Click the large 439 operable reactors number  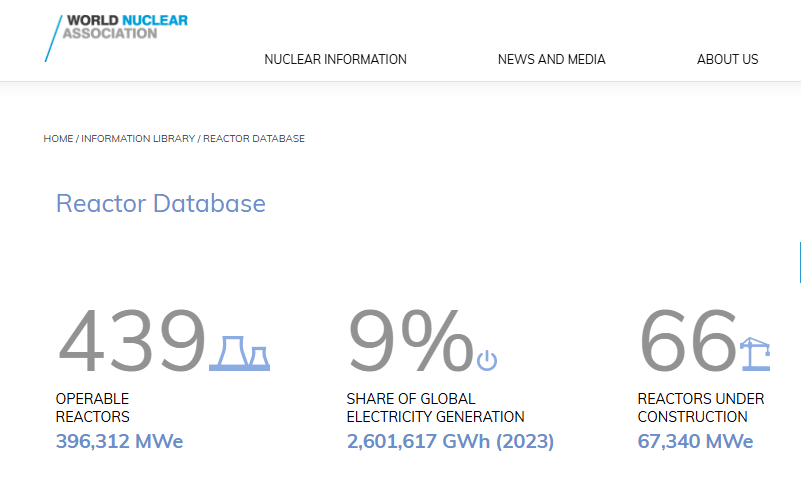[x=132, y=341]
